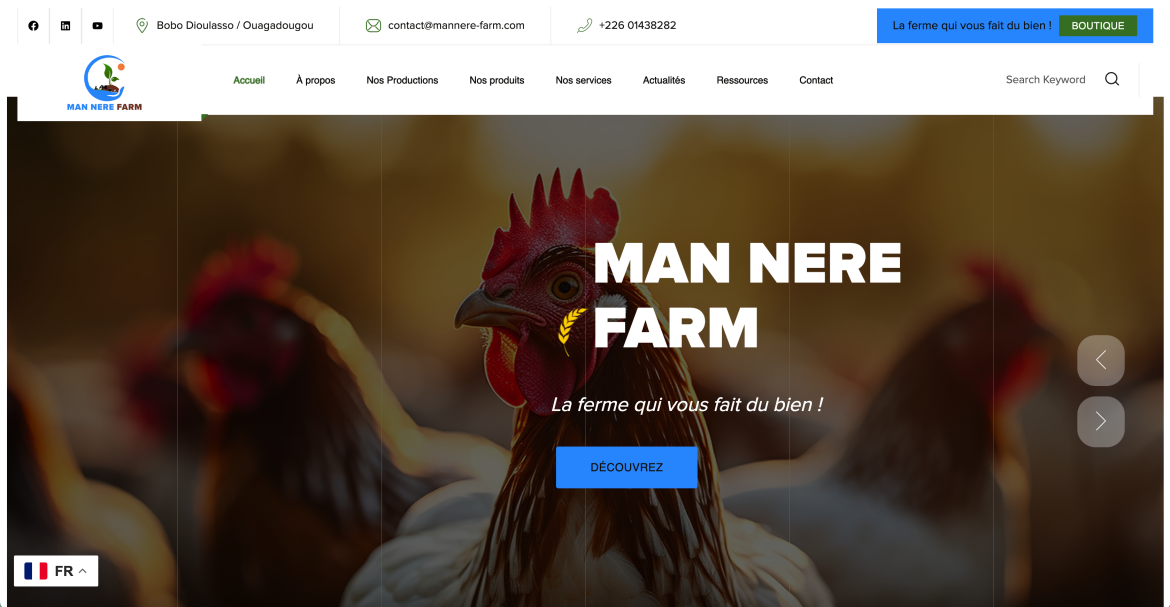Click the magnifier search icon
The image size is (1170, 607).
coord(1112,79)
